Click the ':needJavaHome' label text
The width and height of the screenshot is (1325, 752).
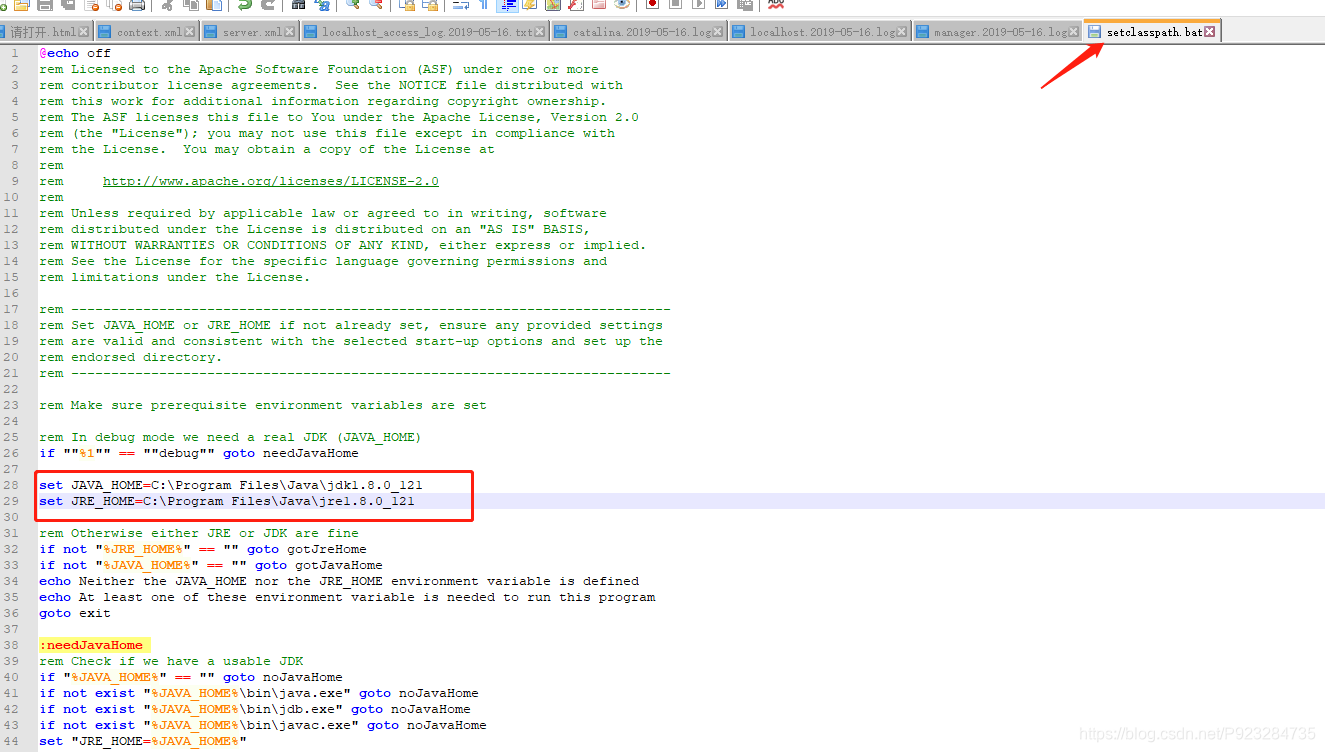(x=91, y=645)
